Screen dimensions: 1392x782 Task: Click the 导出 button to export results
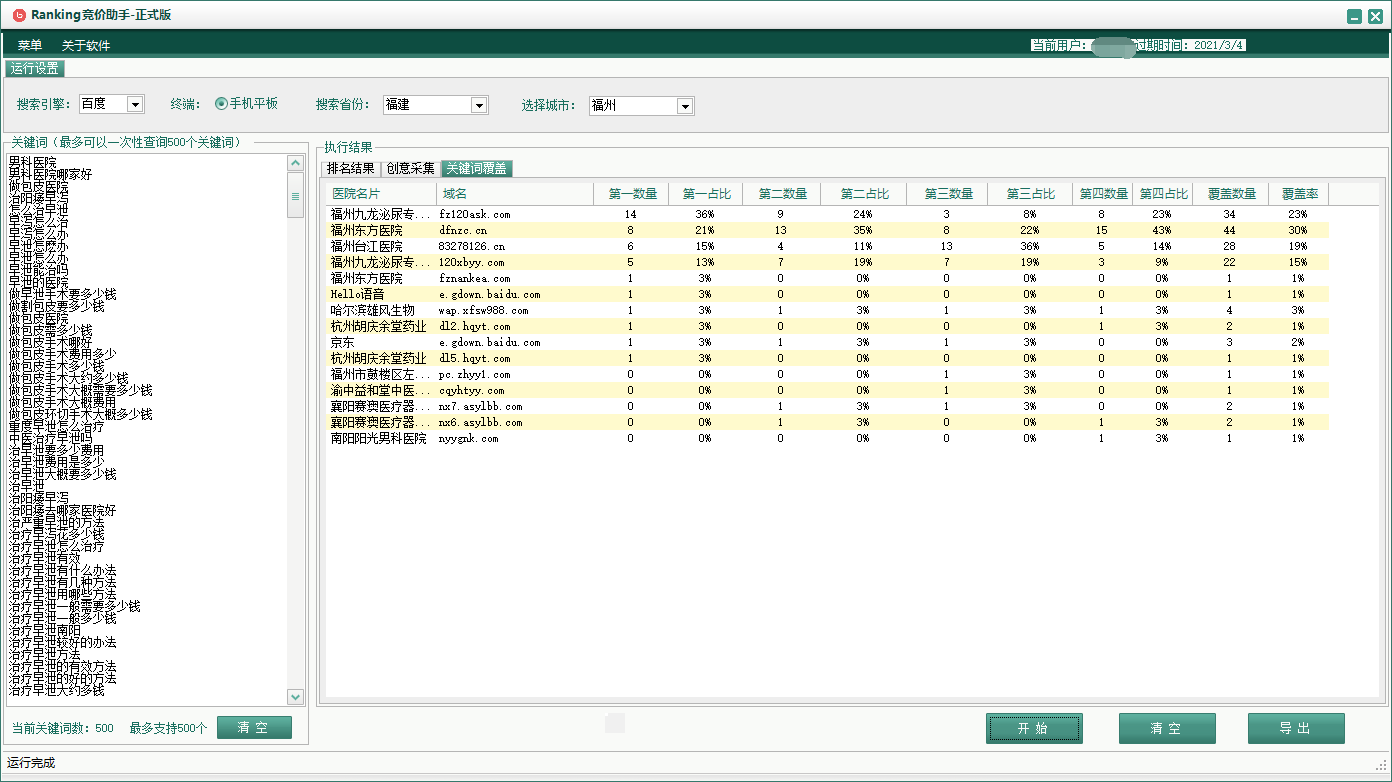coord(1296,728)
